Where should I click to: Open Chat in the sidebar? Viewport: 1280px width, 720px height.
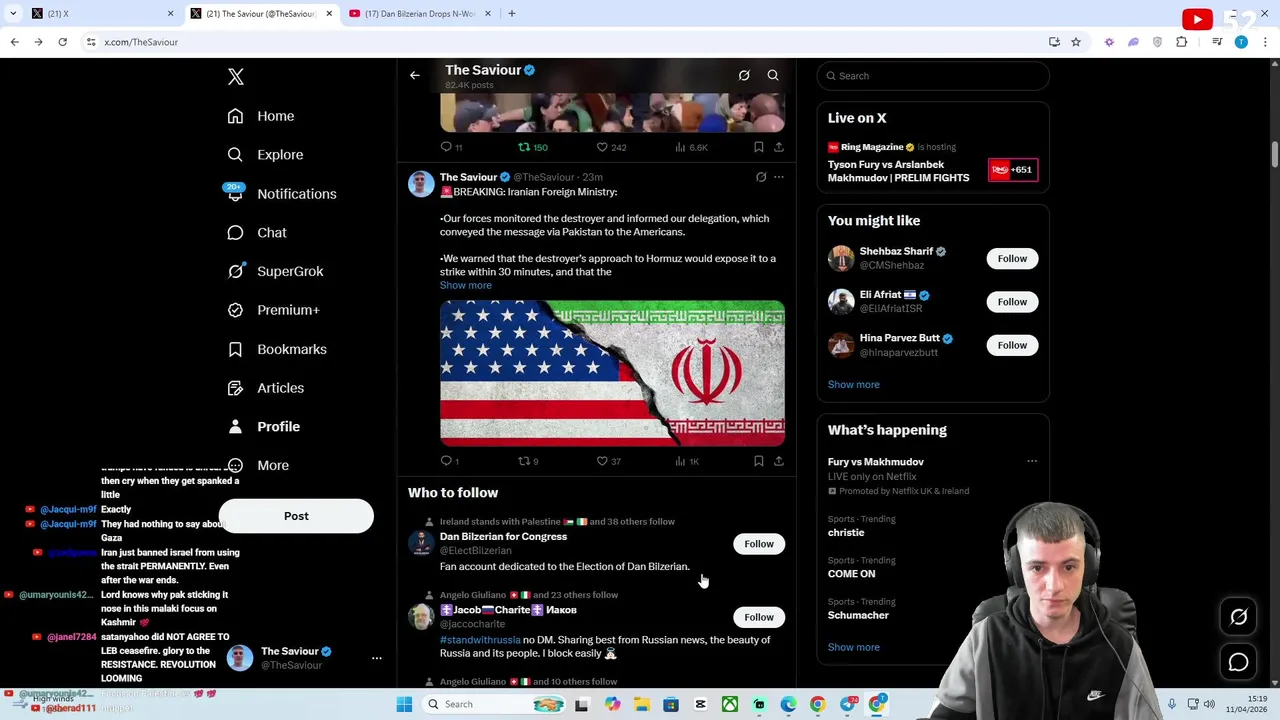pyautogui.click(x=257, y=232)
